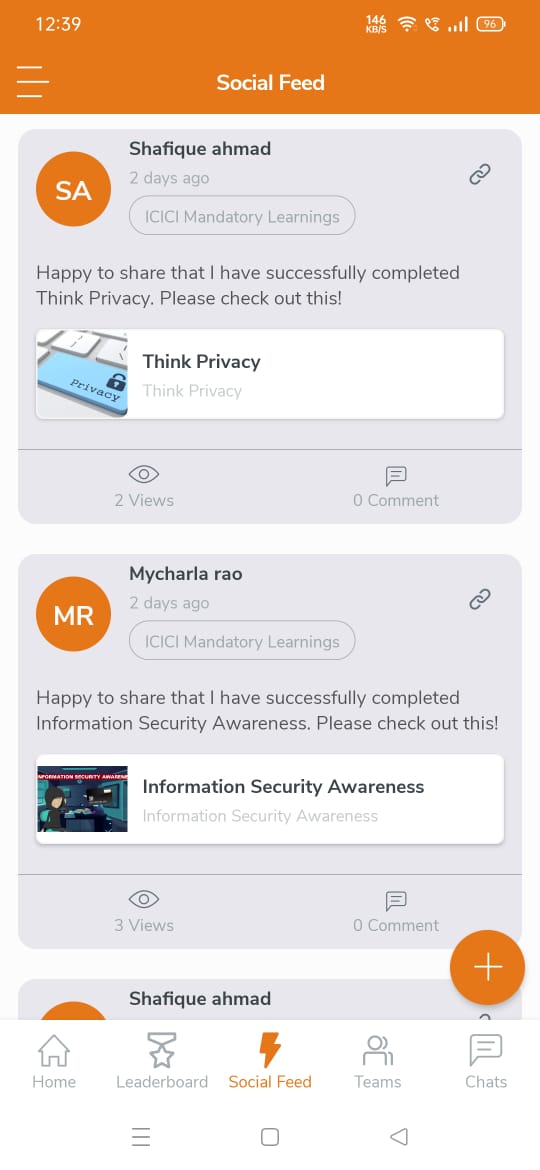This screenshot has height=1170, width=540.
Task: Open comments on Information Security Awareness post
Action: click(396, 912)
